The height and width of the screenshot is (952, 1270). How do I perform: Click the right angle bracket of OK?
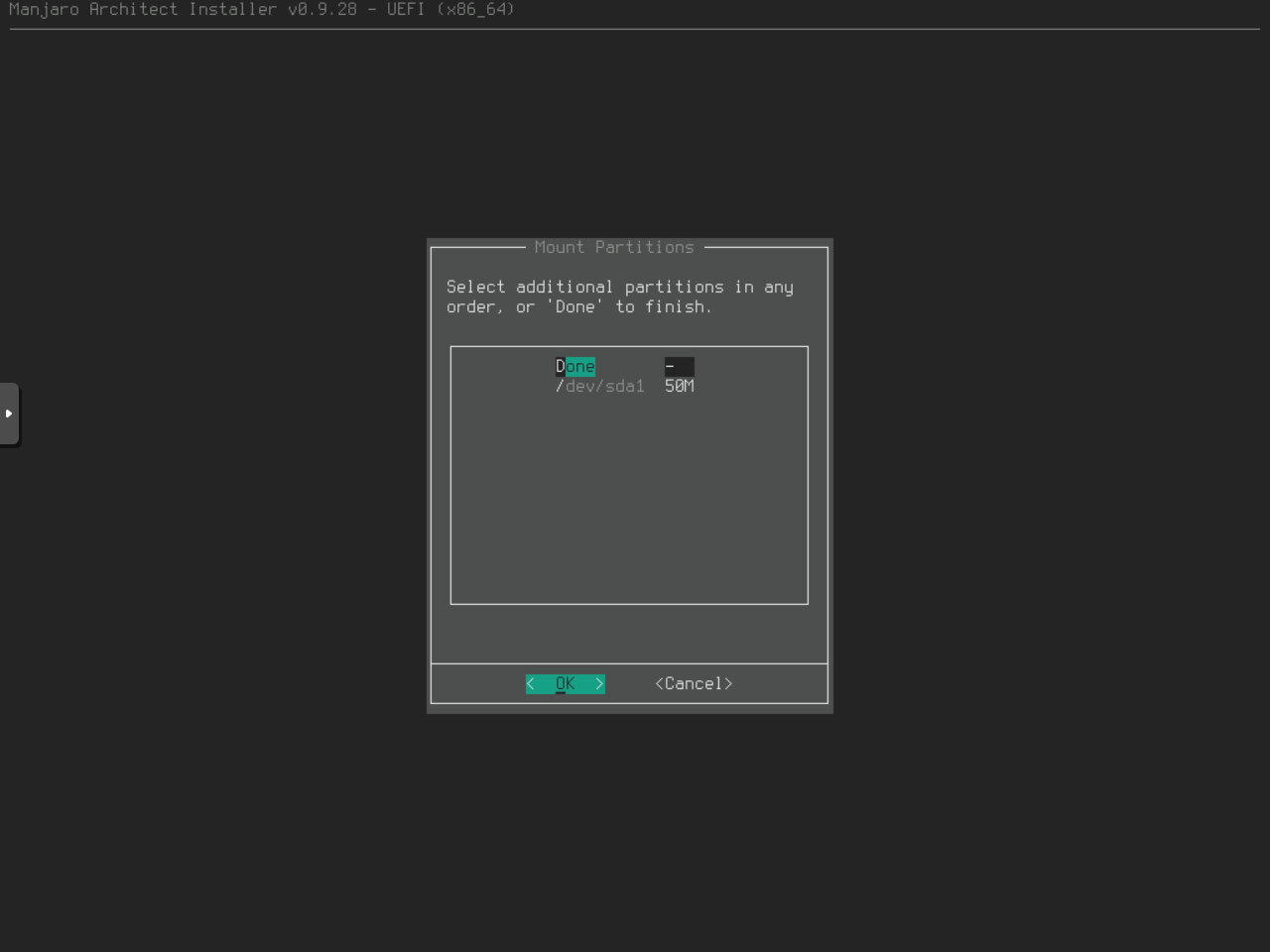coord(599,683)
